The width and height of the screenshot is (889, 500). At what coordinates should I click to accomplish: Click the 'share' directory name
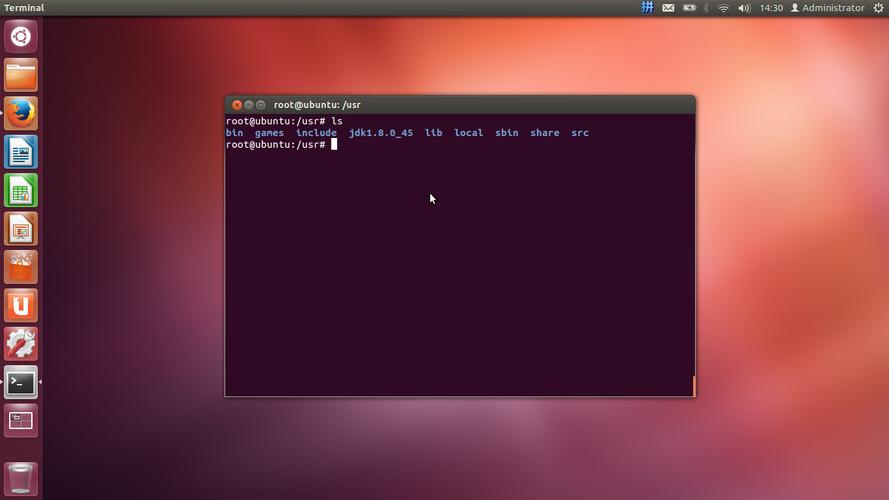(545, 133)
